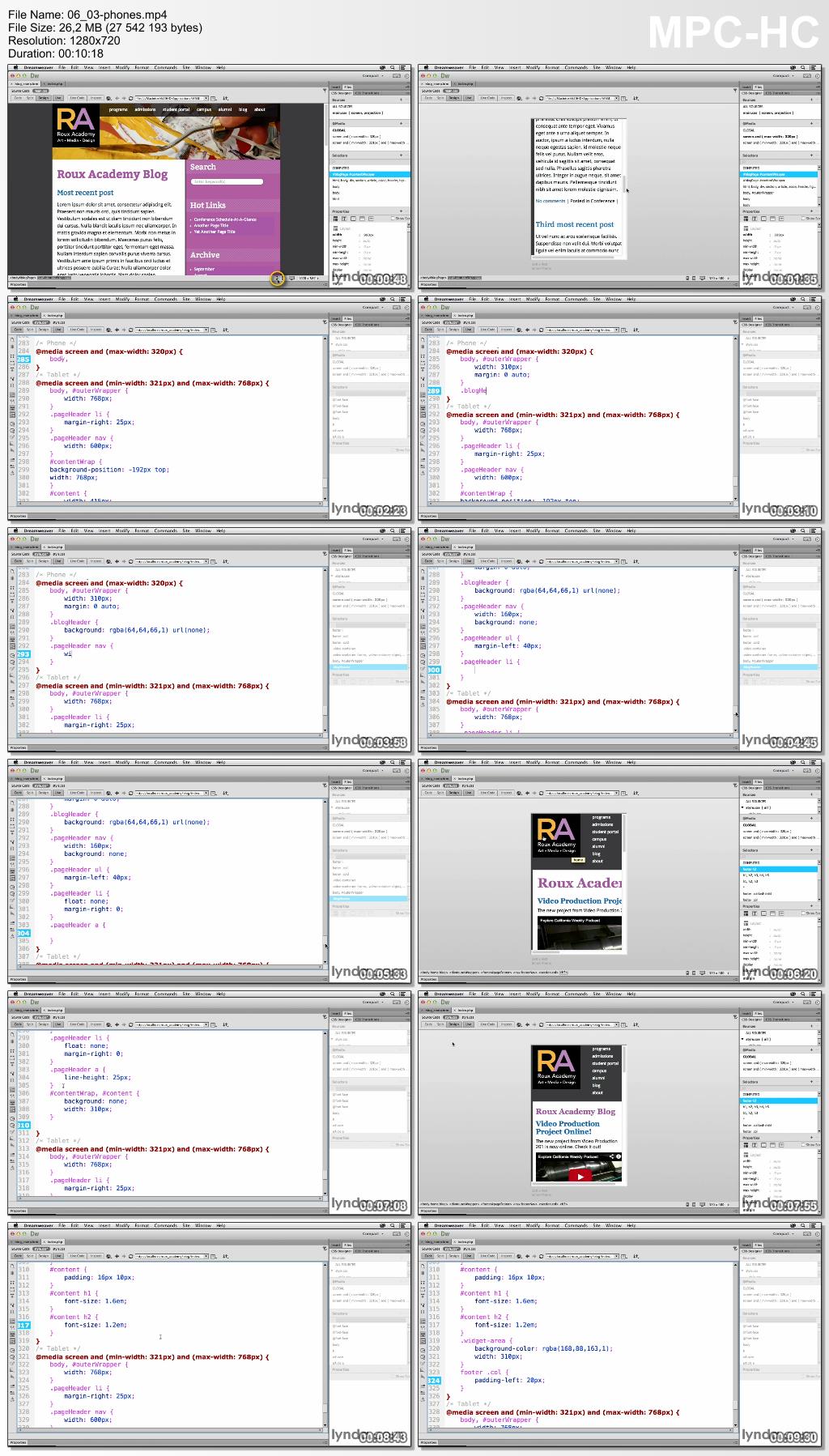The height and width of the screenshot is (1456, 829).
Task: Switch to CSS Transitions tab at 00:00:48
Action: 368,92
